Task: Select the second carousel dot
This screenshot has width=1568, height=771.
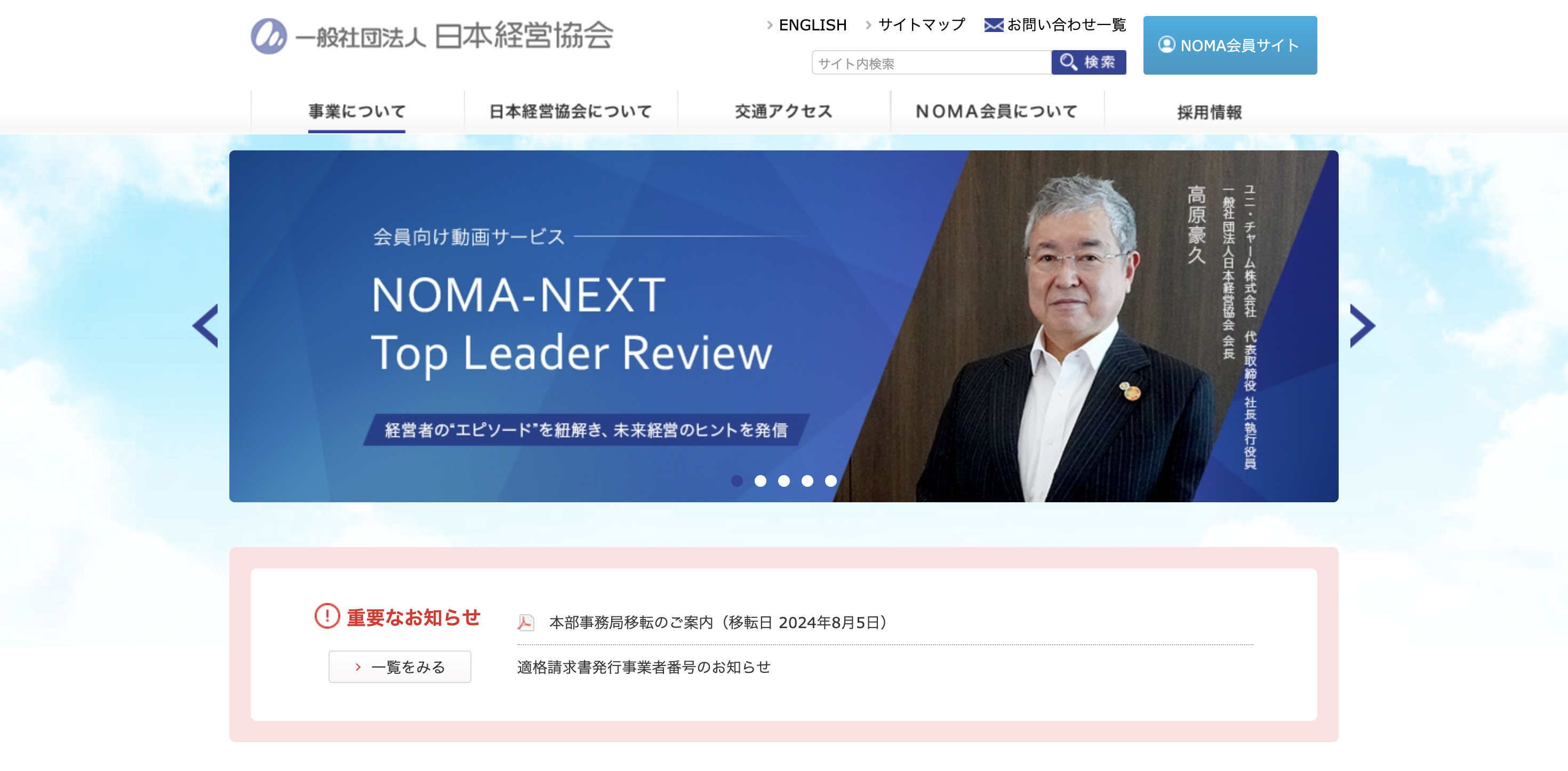Action: [x=760, y=481]
